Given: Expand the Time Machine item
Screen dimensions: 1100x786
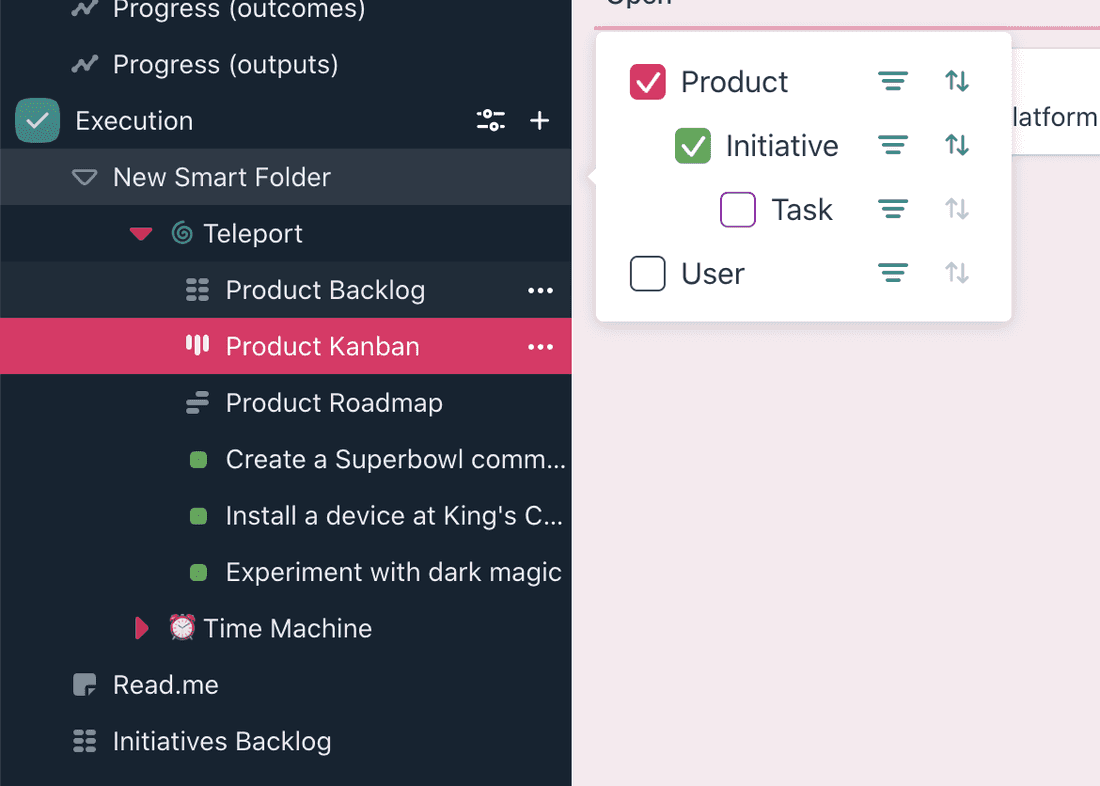Looking at the screenshot, I should 141,628.
